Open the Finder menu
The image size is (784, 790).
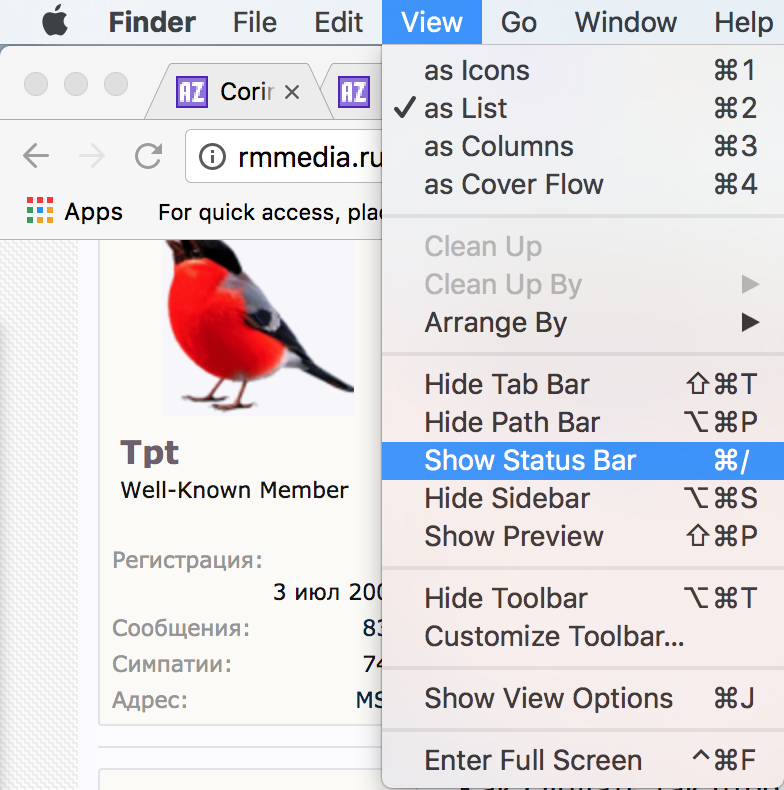click(152, 23)
